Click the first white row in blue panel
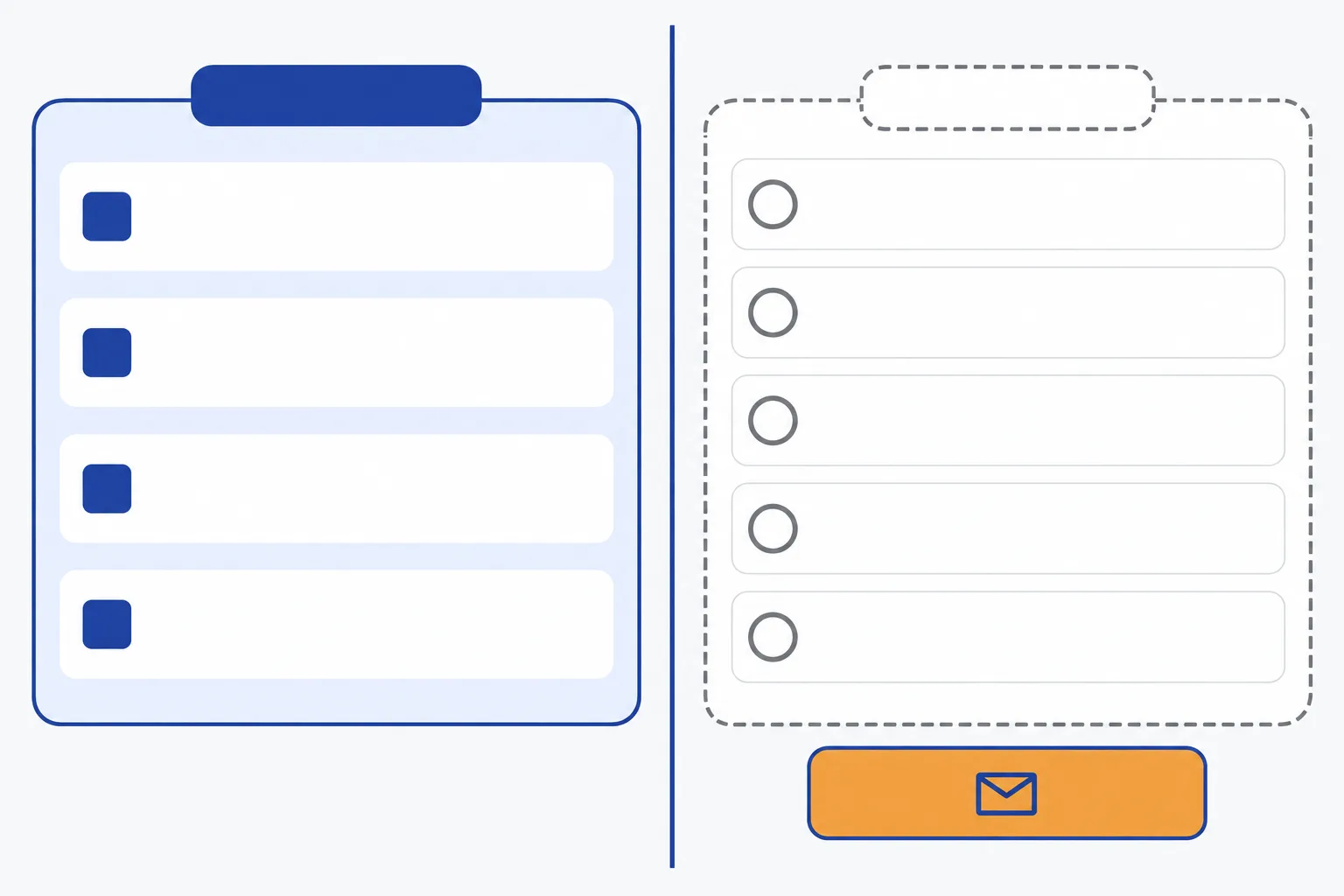This screenshot has height=896, width=1344. coord(336,216)
